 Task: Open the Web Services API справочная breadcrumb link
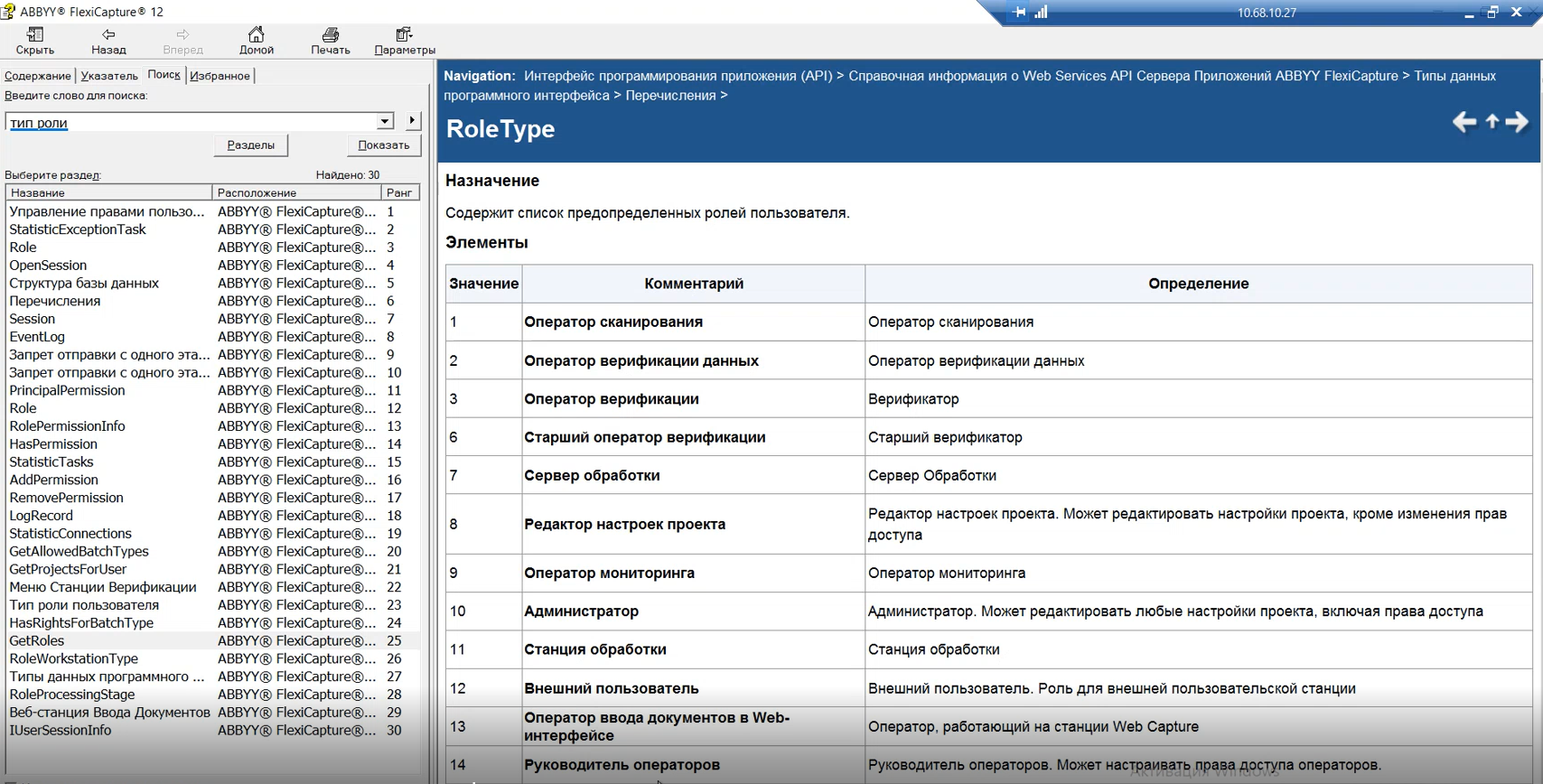[1123, 76]
